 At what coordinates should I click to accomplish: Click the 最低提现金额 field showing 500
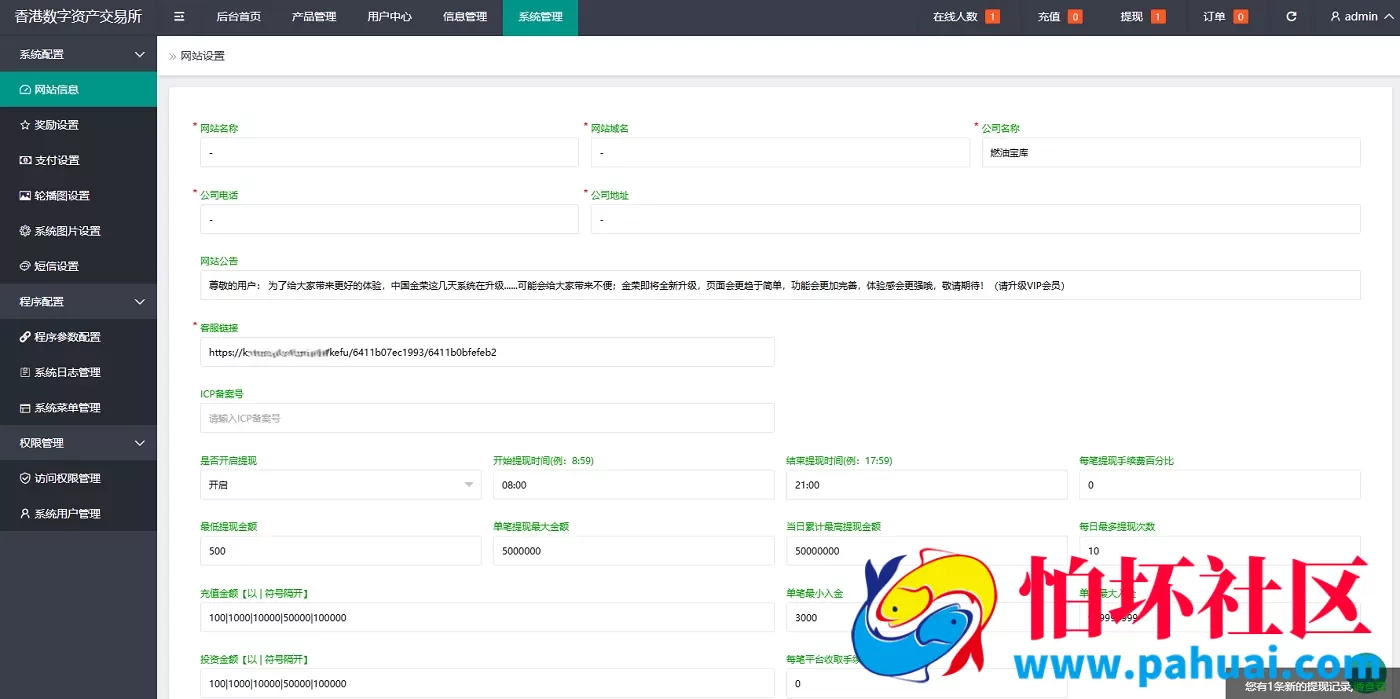tap(341, 551)
